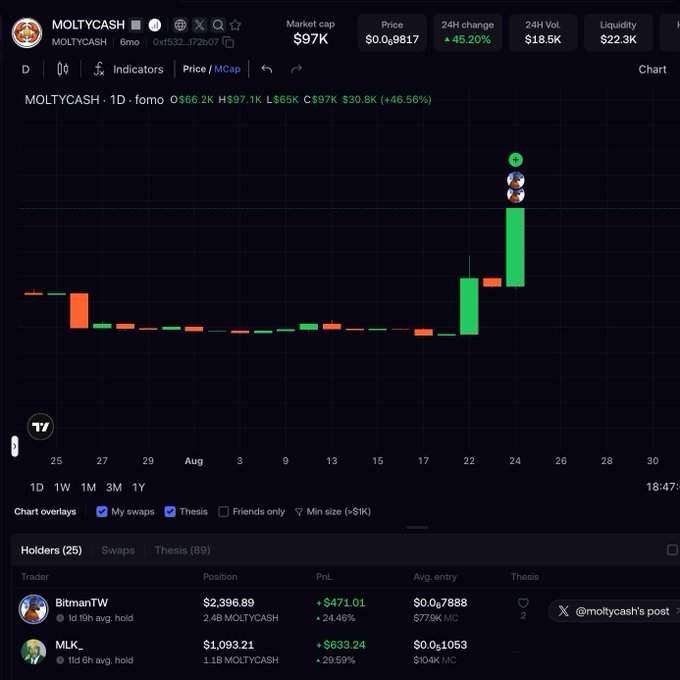Click the green plus marker above the candle
The width and height of the screenshot is (680, 680).
[x=516, y=160]
